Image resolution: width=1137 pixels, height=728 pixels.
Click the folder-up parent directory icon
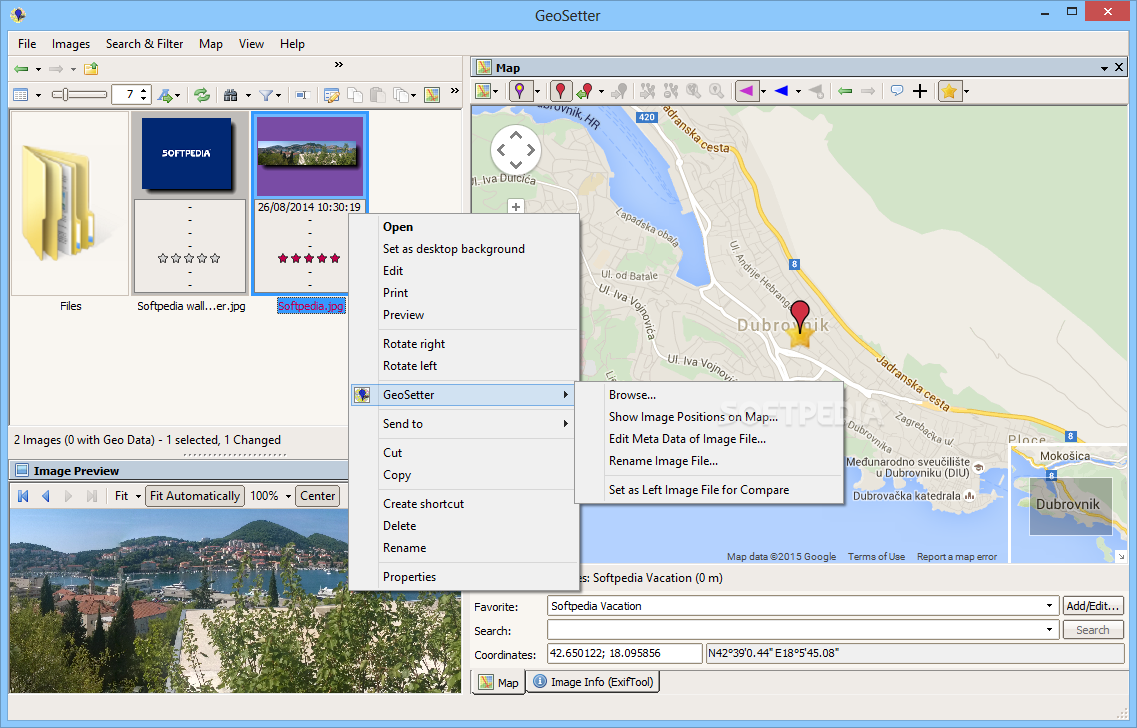click(x=91, y=69)
